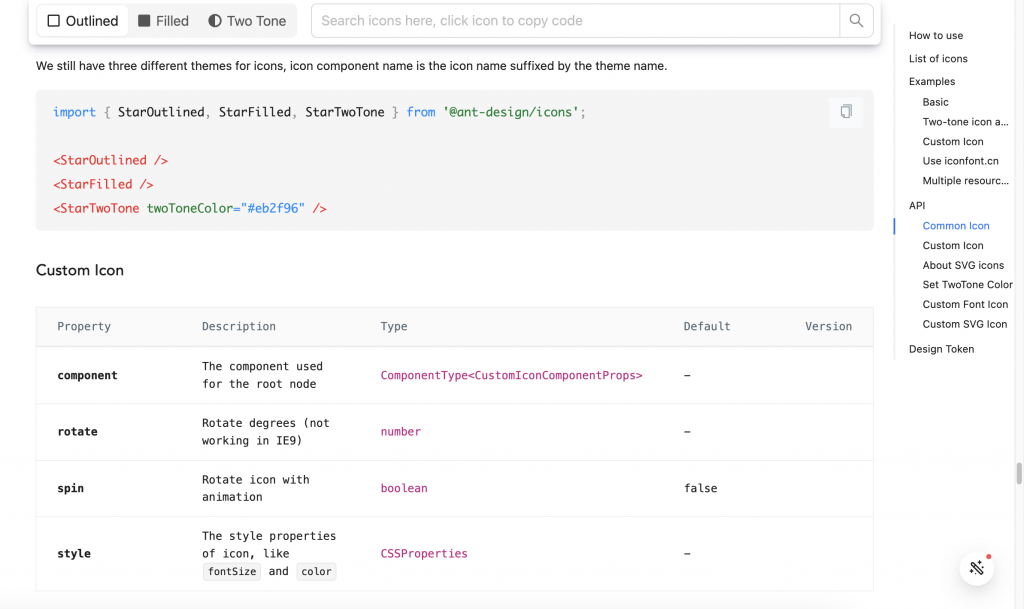The width and height of the screenshot is (1024, 609).
Task: Go to Custom SVG Icon section
Action: click(x=965, y=324)
